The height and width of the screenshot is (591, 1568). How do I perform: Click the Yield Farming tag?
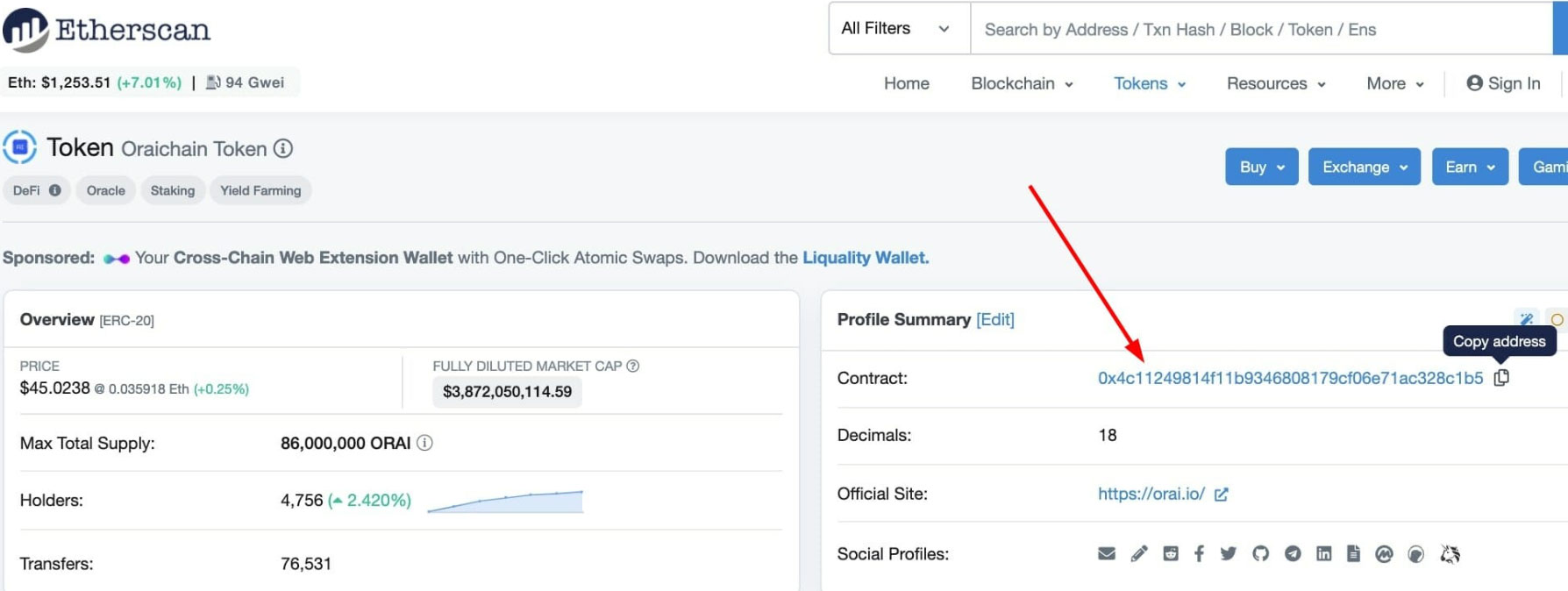pyautogui.click(x=260, y=190)
